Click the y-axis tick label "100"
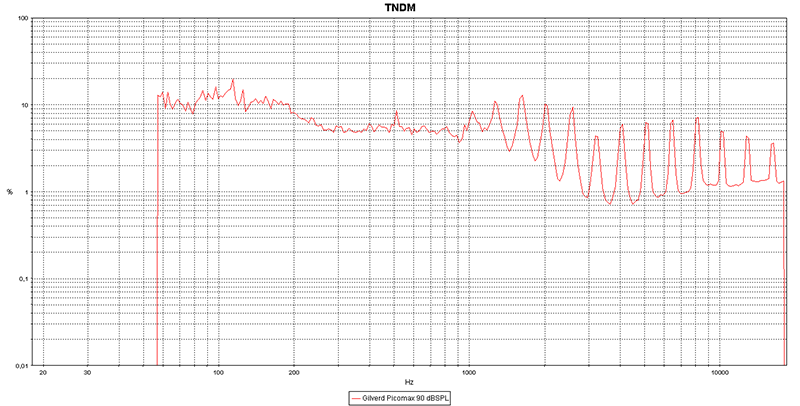Image resolution: width=800 pixels, height=406 pixels. coord(22,19)
